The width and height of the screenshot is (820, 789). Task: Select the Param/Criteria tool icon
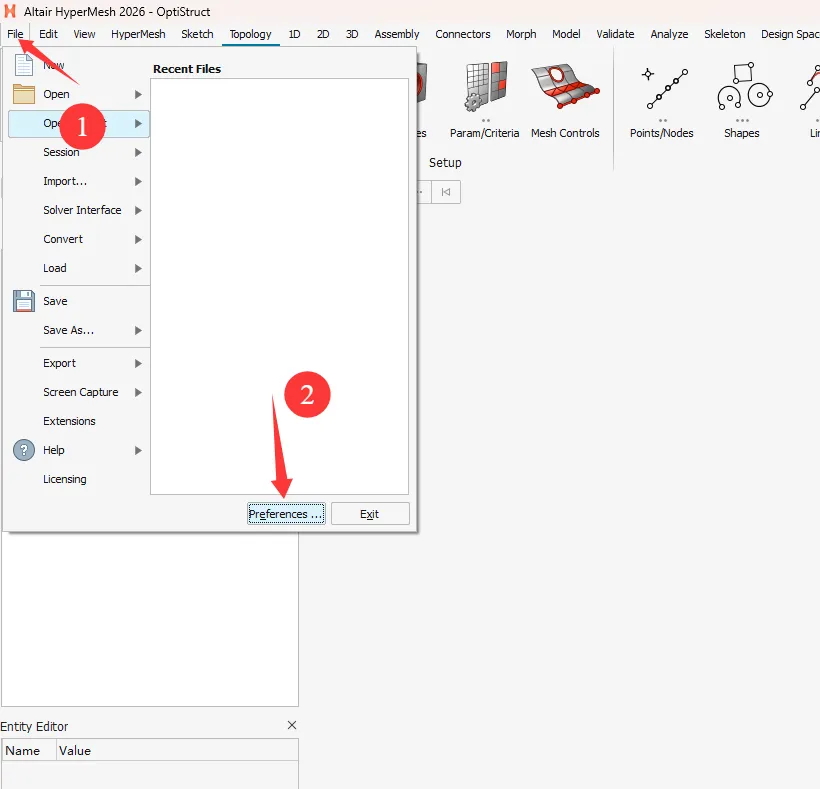tap(485, 87)
